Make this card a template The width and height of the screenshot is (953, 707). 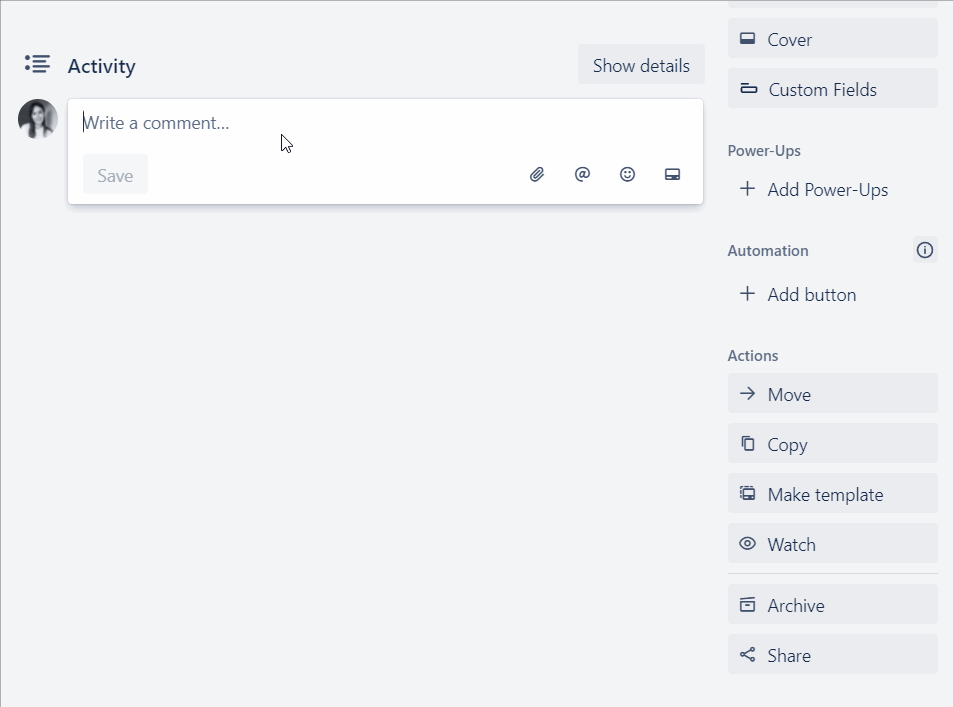(824, 494)
